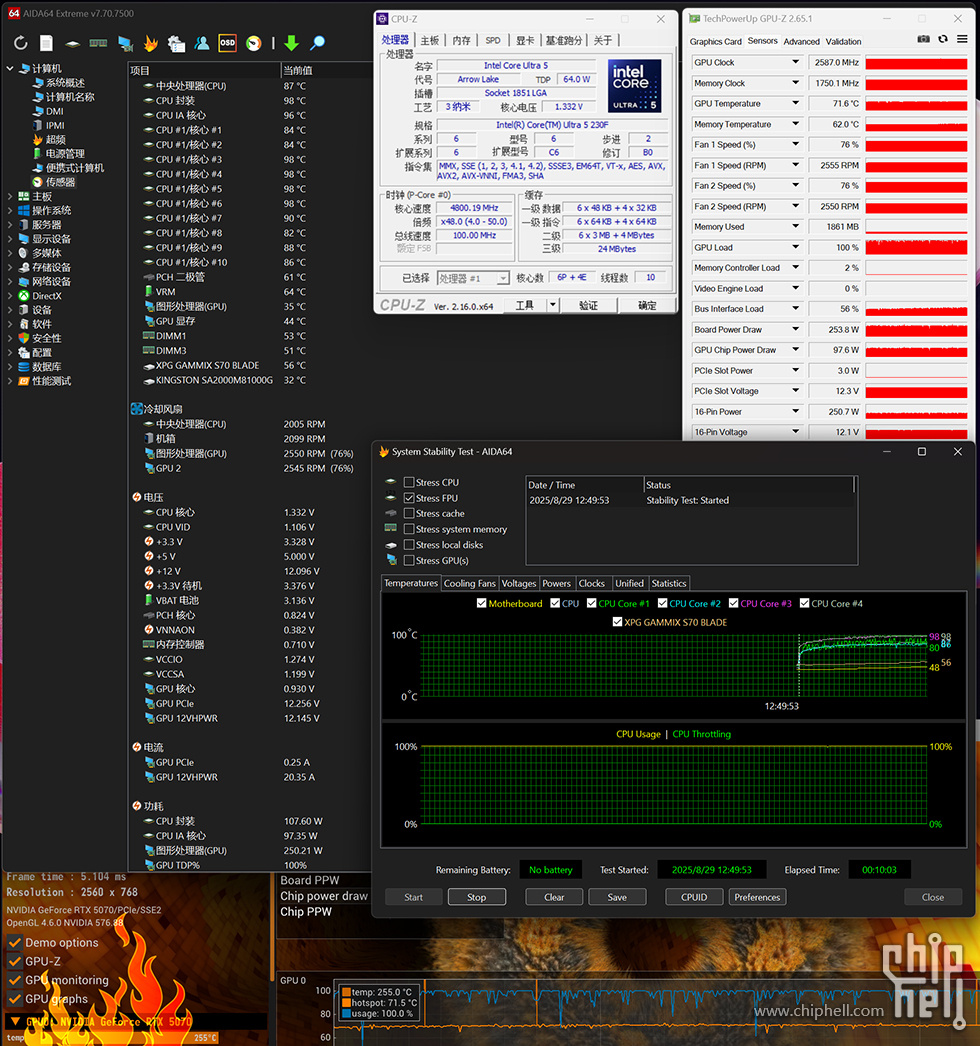This screenshot has height=1046, width=980.
Task: Open the OSD panel toolbar icon
Action: point(227,43)
